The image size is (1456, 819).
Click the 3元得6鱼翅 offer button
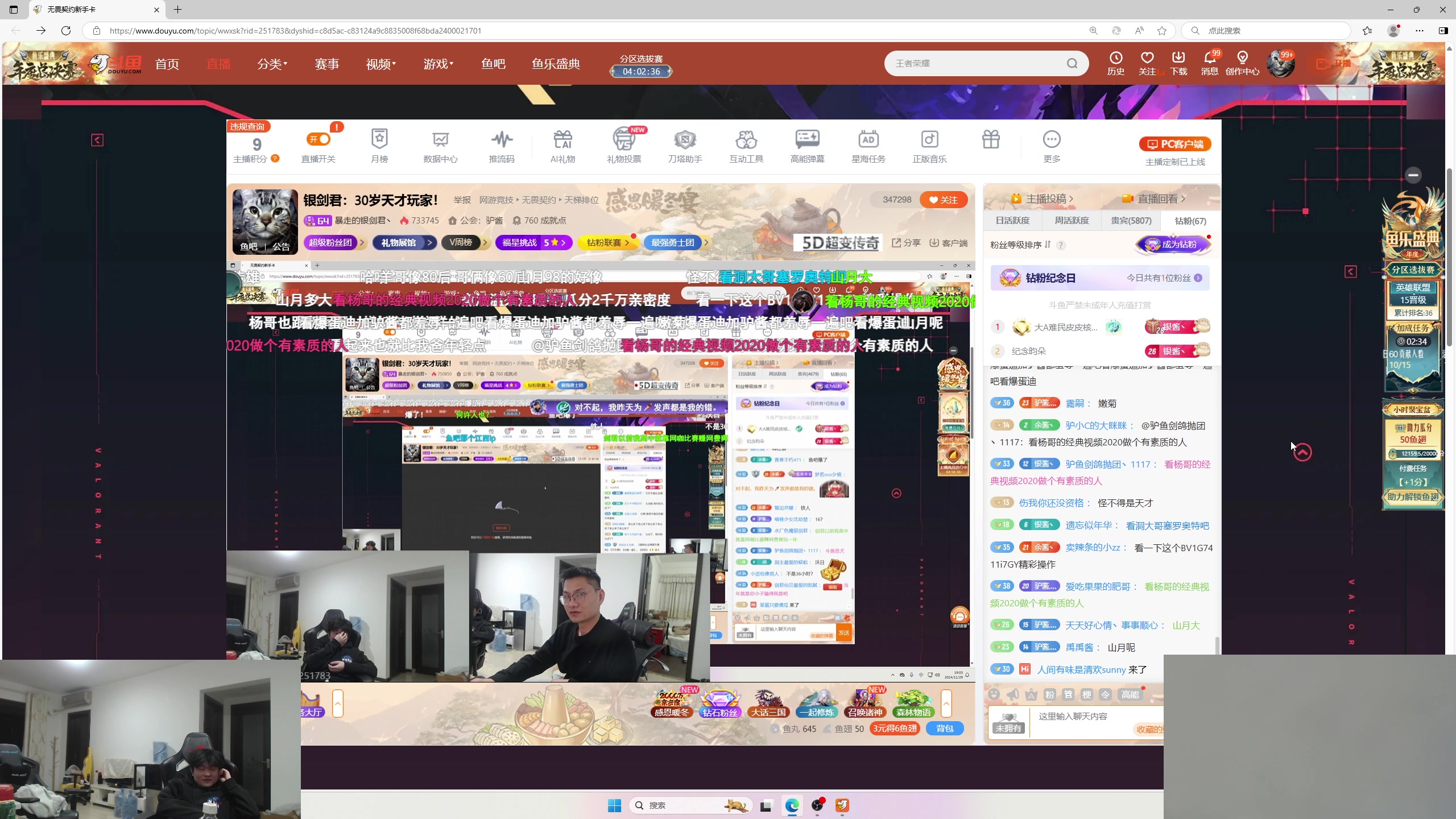click(895, 729)
